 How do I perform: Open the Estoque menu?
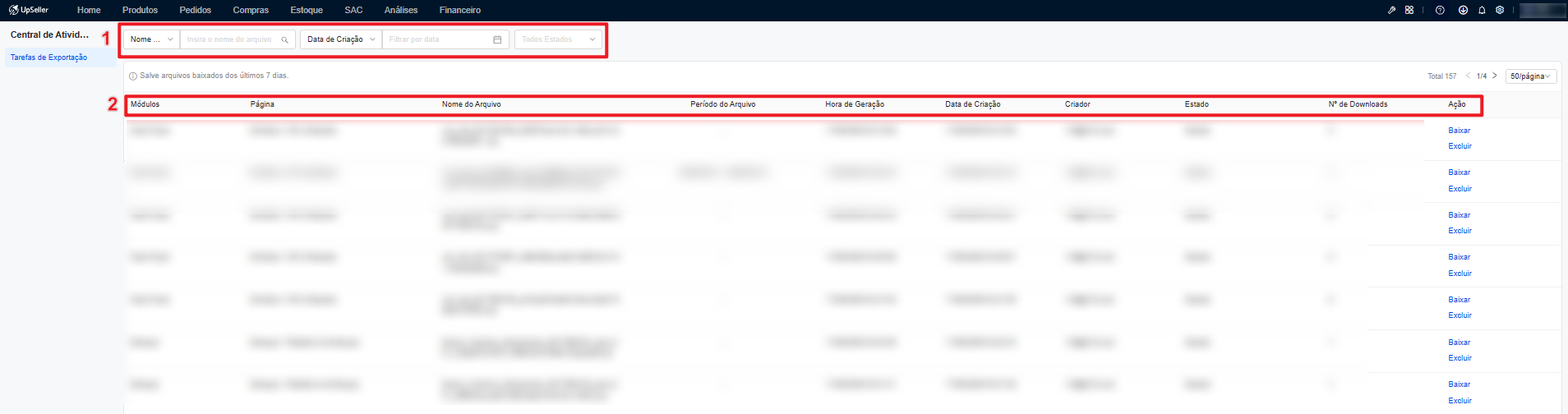pos(307,10)
